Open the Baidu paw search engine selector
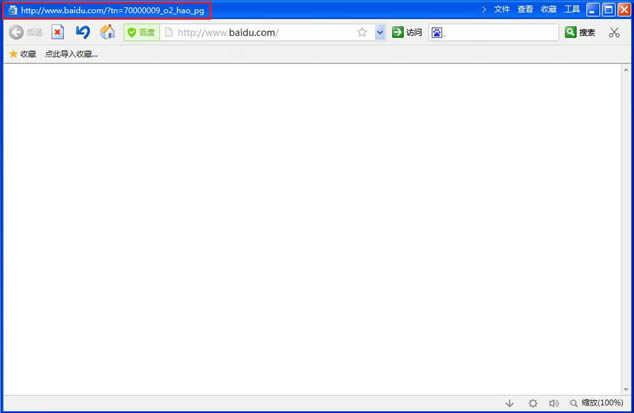The width and height of the screenshot is (634, 413). pos(437,32)
